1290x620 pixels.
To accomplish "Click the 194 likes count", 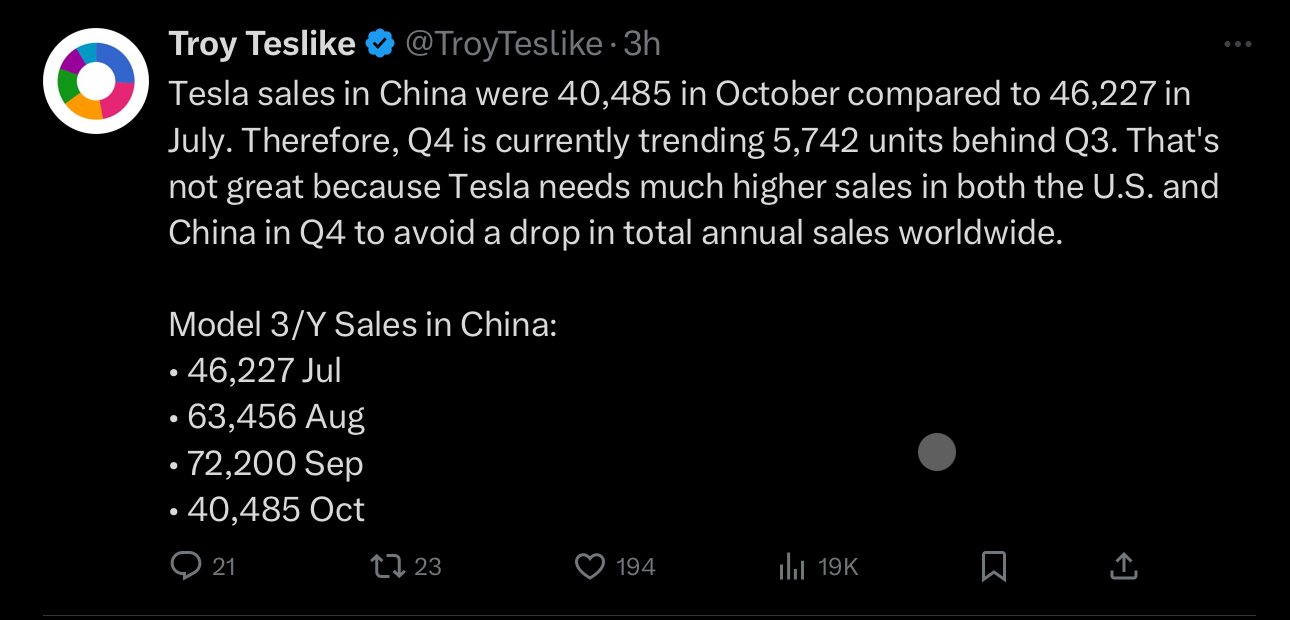I will pyautogui.click(x=635, y=567).
